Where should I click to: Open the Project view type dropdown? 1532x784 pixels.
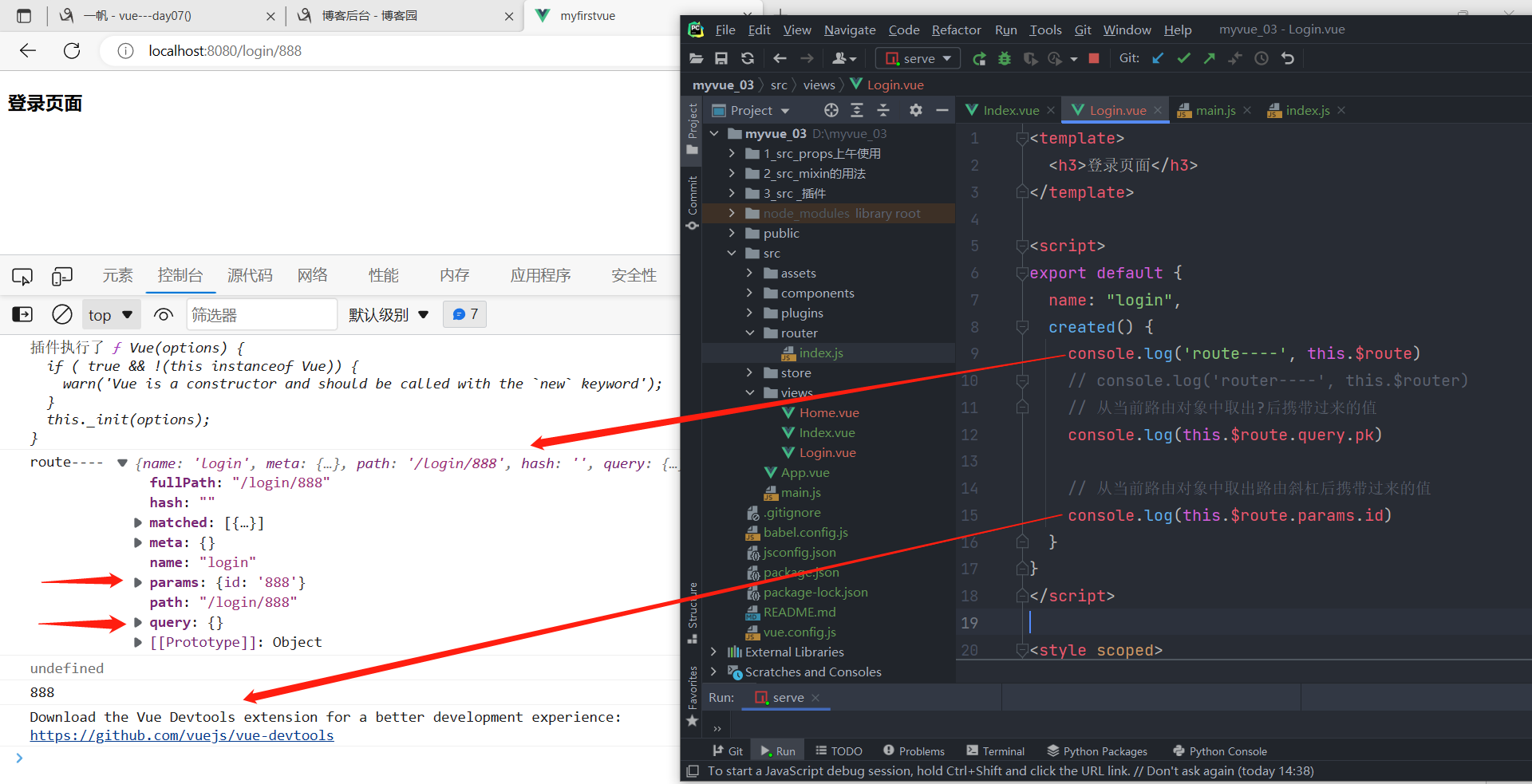[x=751, y=110]
